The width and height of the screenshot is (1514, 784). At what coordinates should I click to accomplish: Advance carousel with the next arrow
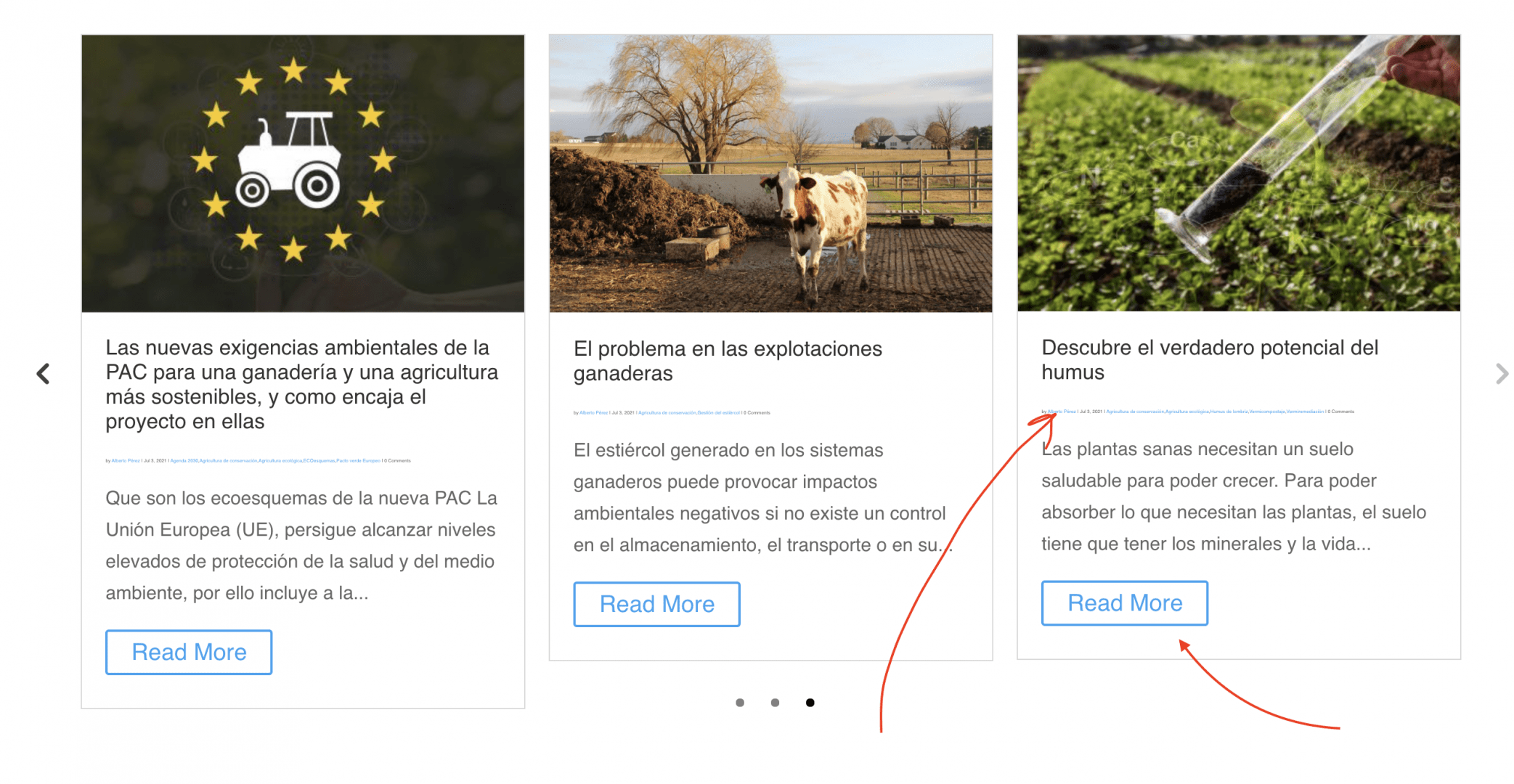pyautogui.click(x=1501, y=374)
